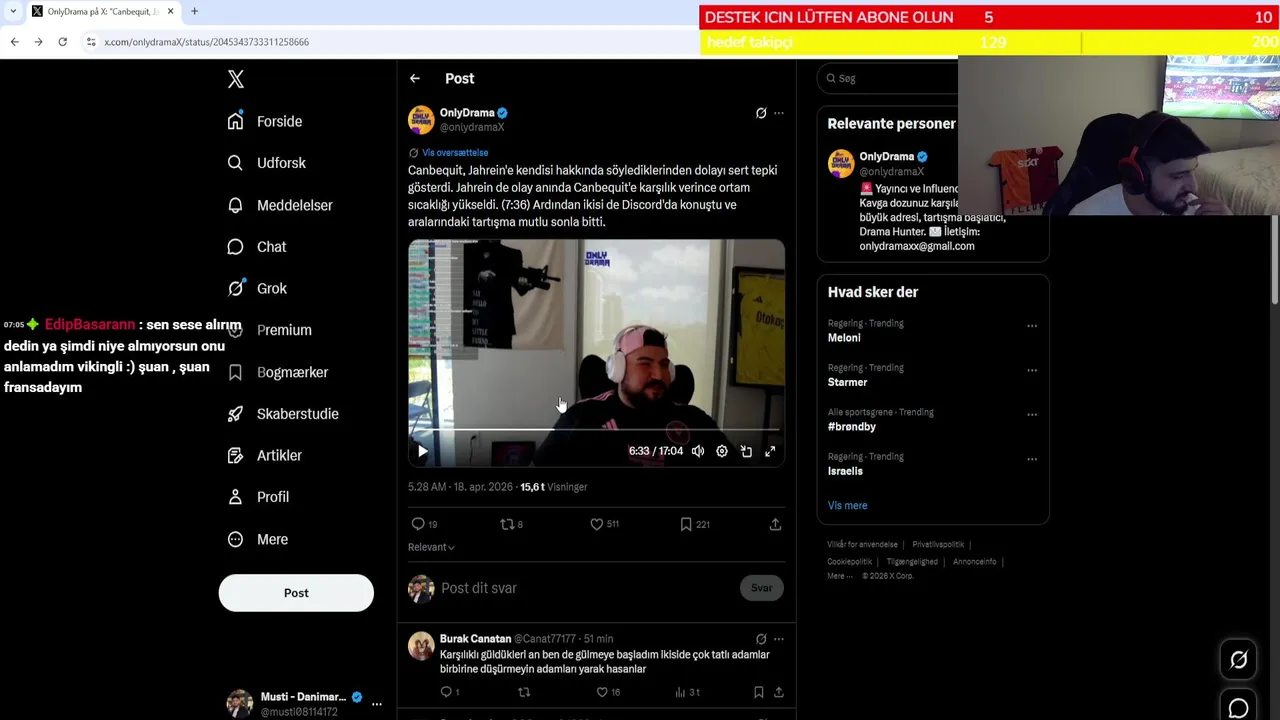
Task: Play the video in the post
Action: 422,451
